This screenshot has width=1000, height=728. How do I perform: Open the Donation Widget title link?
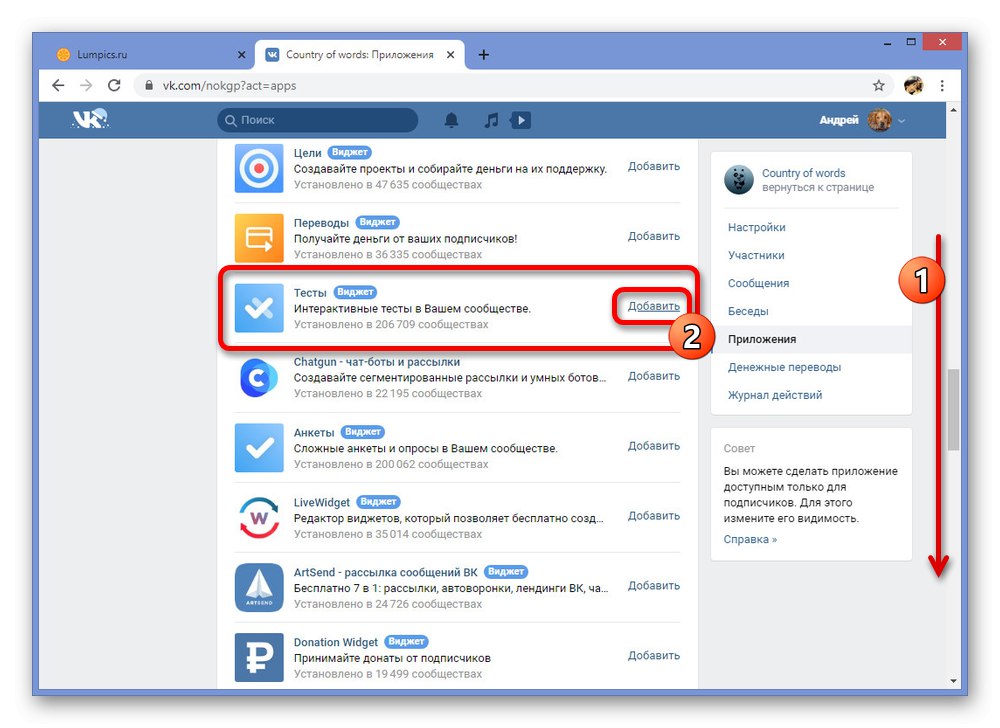pyautogui.click(x=335, y=642)
